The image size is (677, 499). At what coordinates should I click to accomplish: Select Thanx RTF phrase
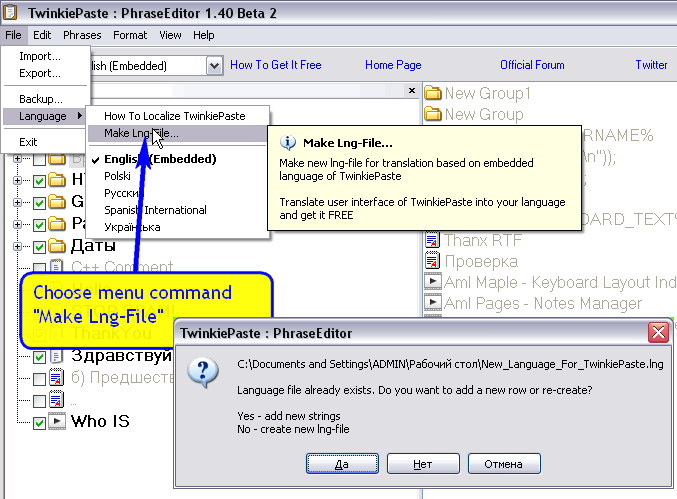tap(483, 240)
